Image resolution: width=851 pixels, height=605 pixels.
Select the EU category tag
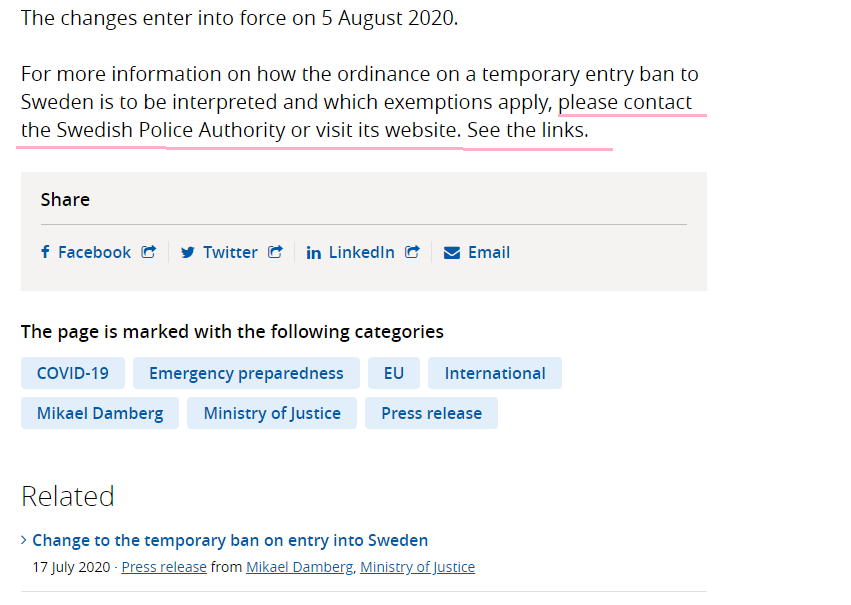[394, 373]
